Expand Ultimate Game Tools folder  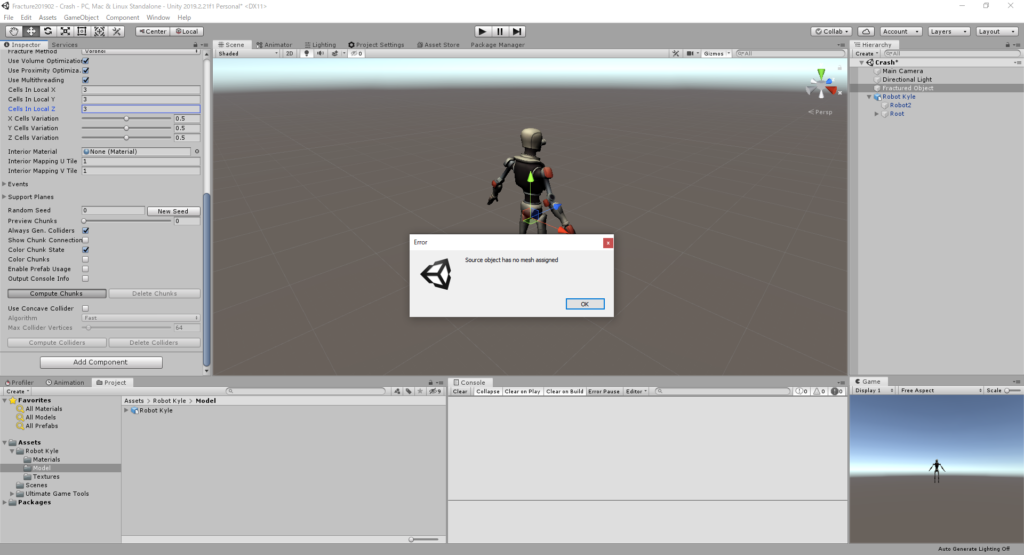click(x=12, y=494)
